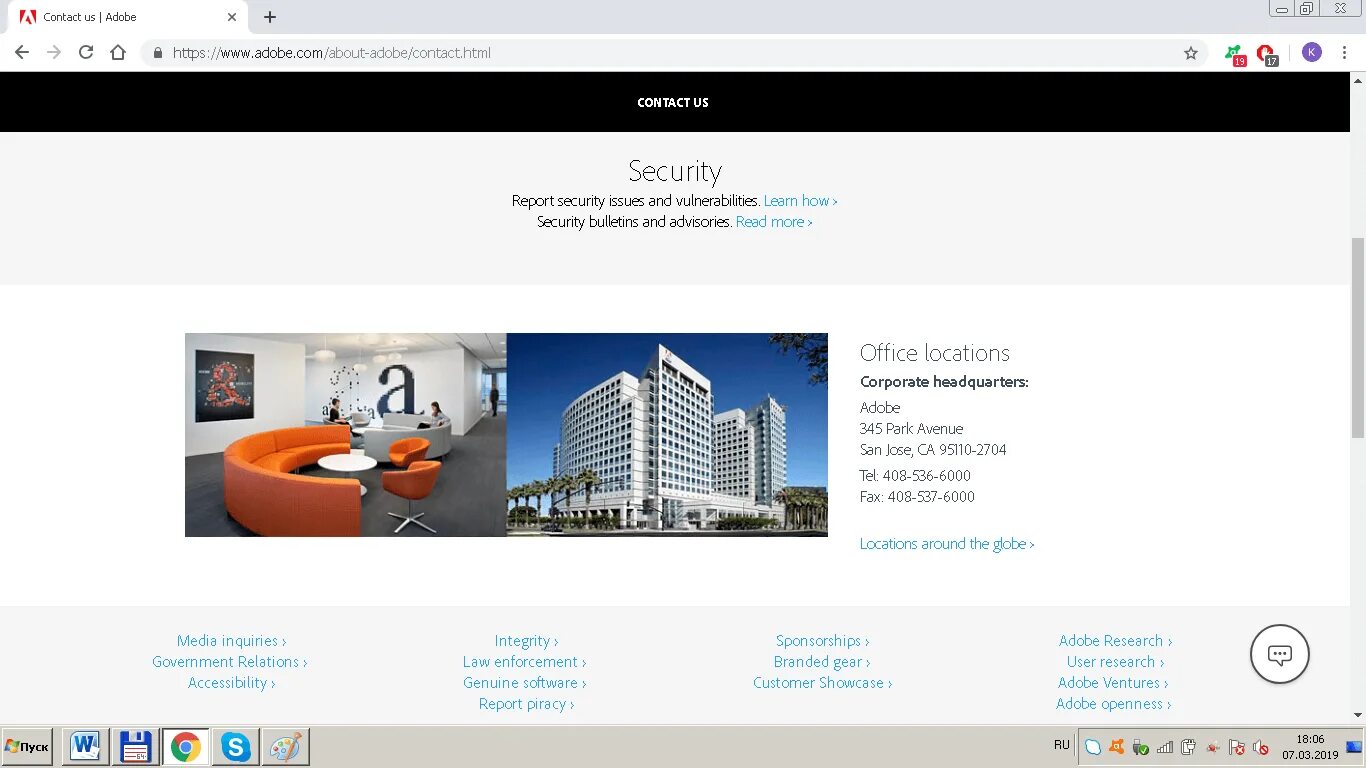Open Learn how security reporting link
Screen dimensions: 1366x768
click(x=800, y=201)
